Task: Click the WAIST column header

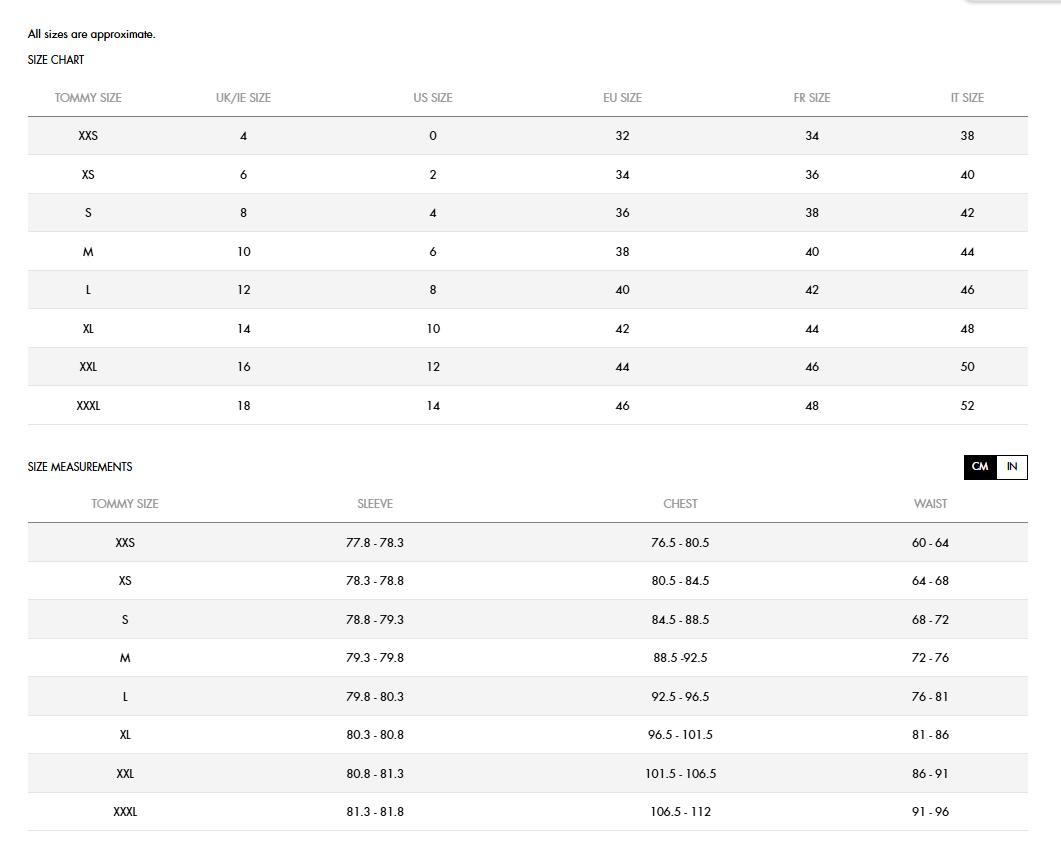Action: [x=930, y=504]
